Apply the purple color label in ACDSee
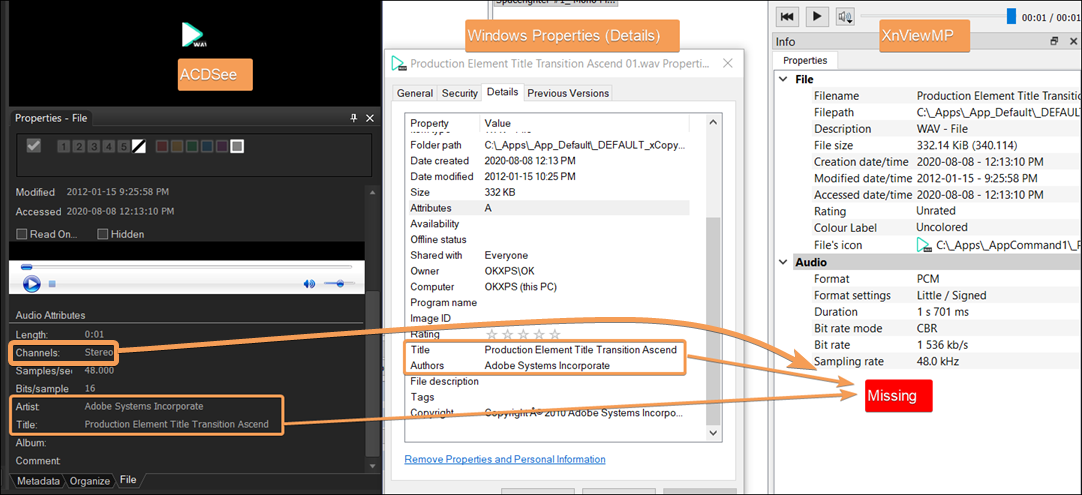 tap(222, 146)
